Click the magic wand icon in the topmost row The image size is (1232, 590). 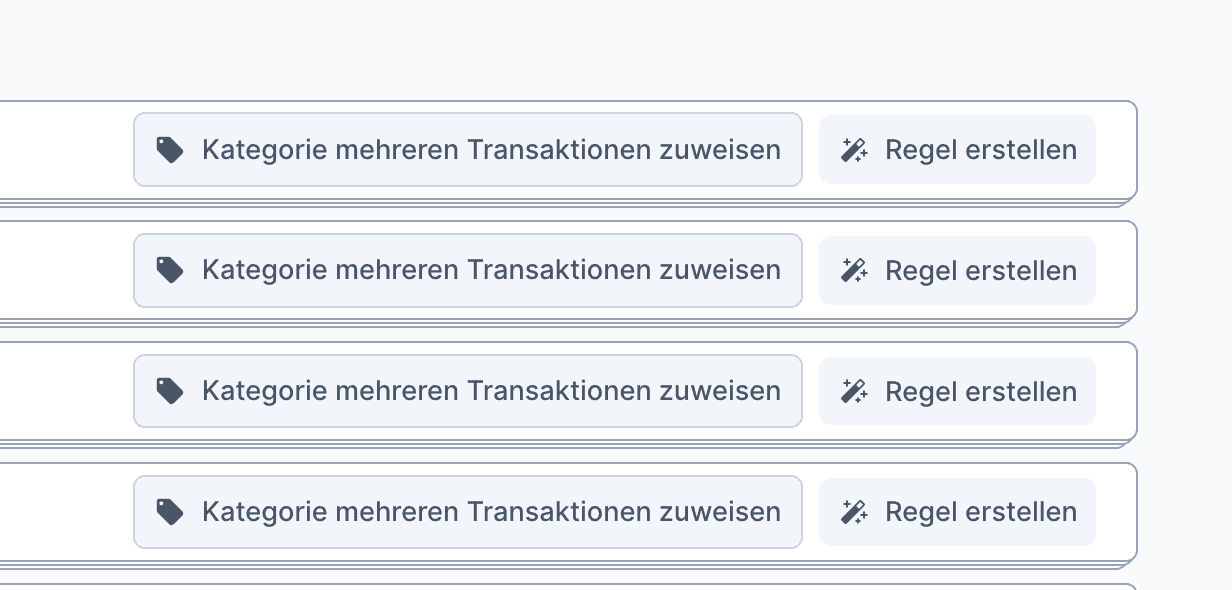pyautogui.click(x=853, y=150)
